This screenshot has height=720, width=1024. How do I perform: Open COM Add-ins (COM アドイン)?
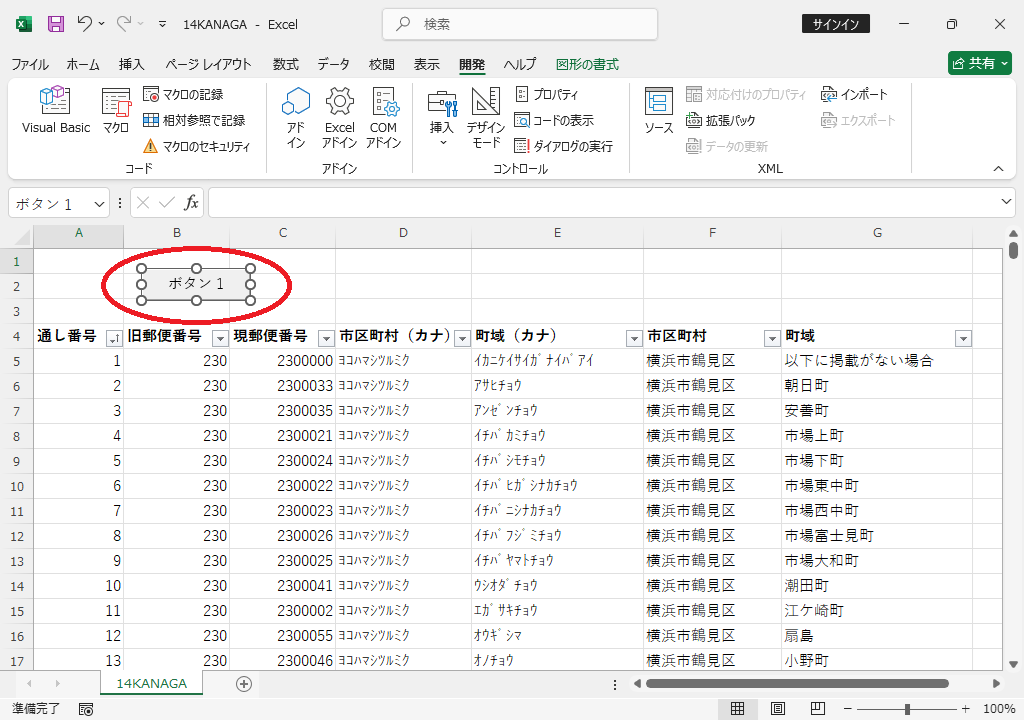click(383, 118)
